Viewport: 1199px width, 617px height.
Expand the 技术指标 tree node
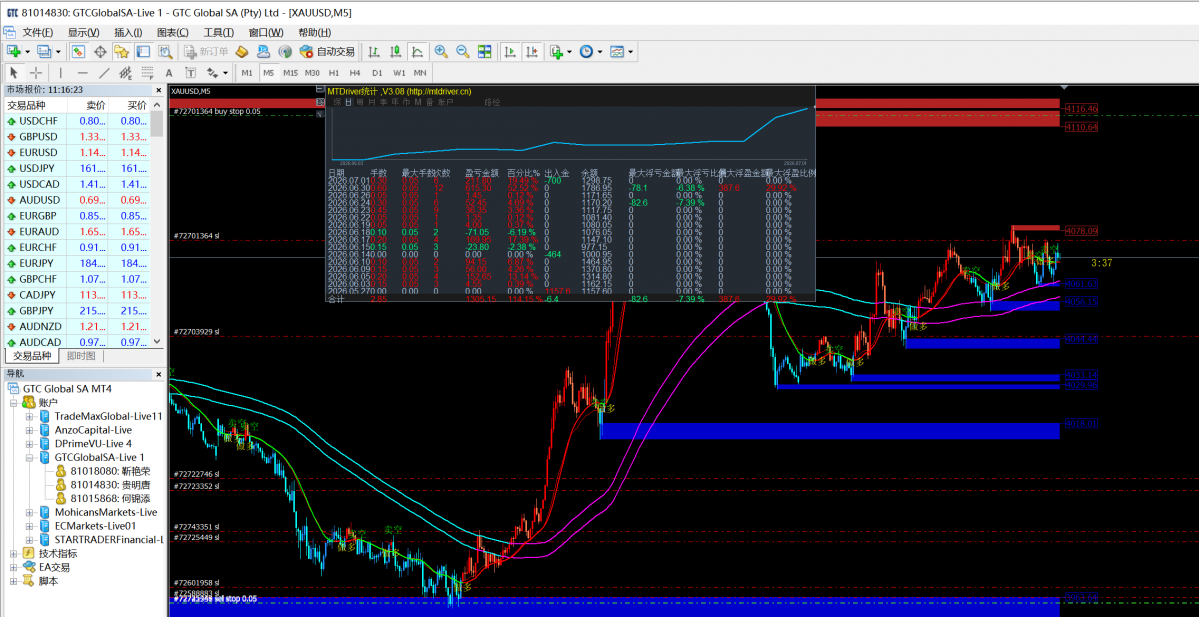coord(13,553)
